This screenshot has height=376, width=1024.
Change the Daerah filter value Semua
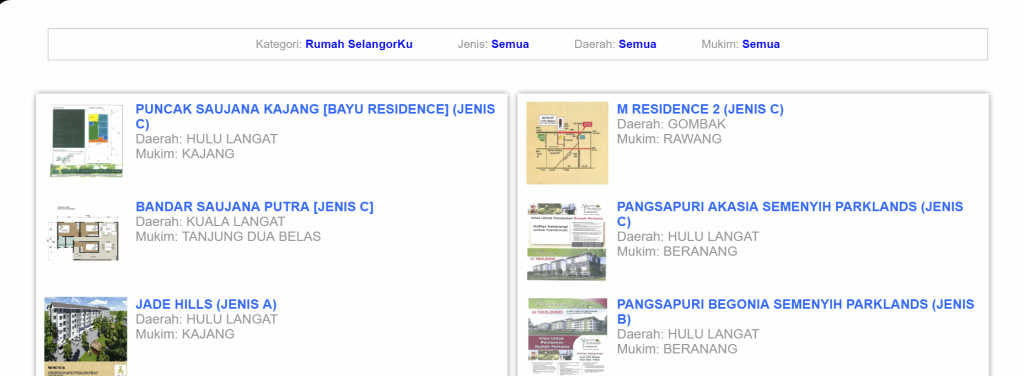(x=637, y=44)
